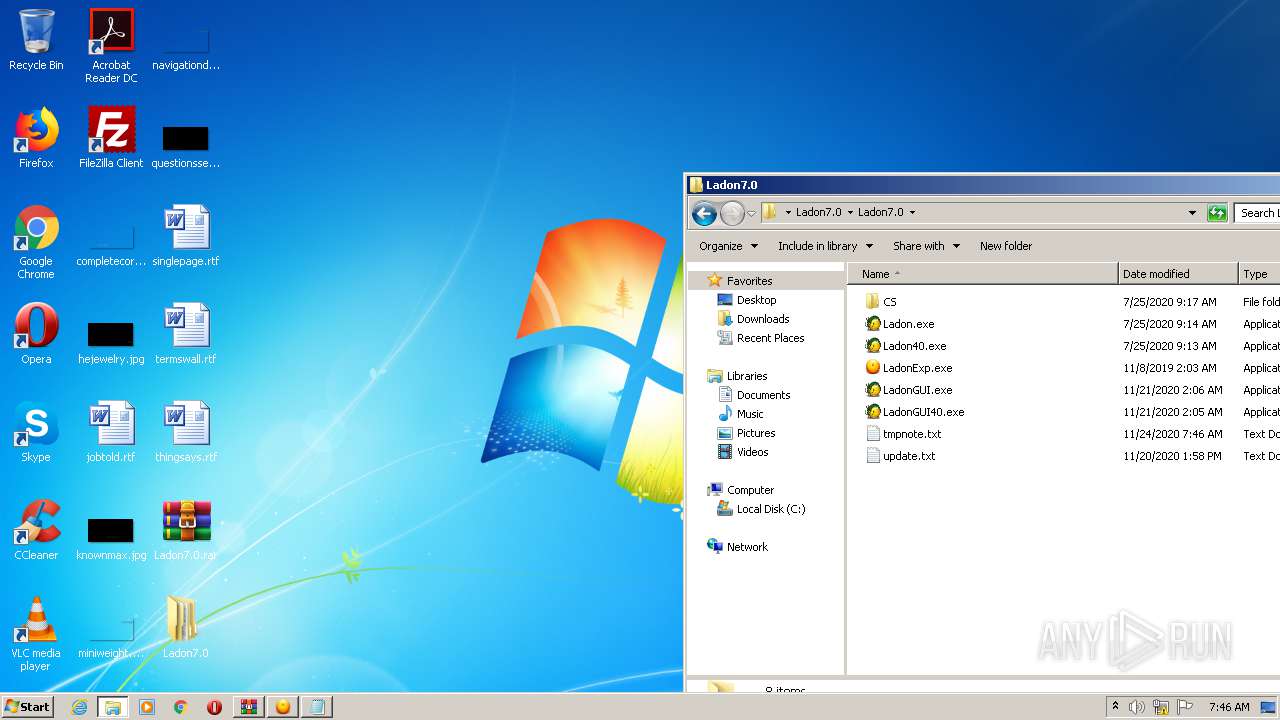Image resolution: width=1280 pixels, height=720 pixels.
Task: Select thingsavs.rtf desktop file
Action: pos(186,433)
